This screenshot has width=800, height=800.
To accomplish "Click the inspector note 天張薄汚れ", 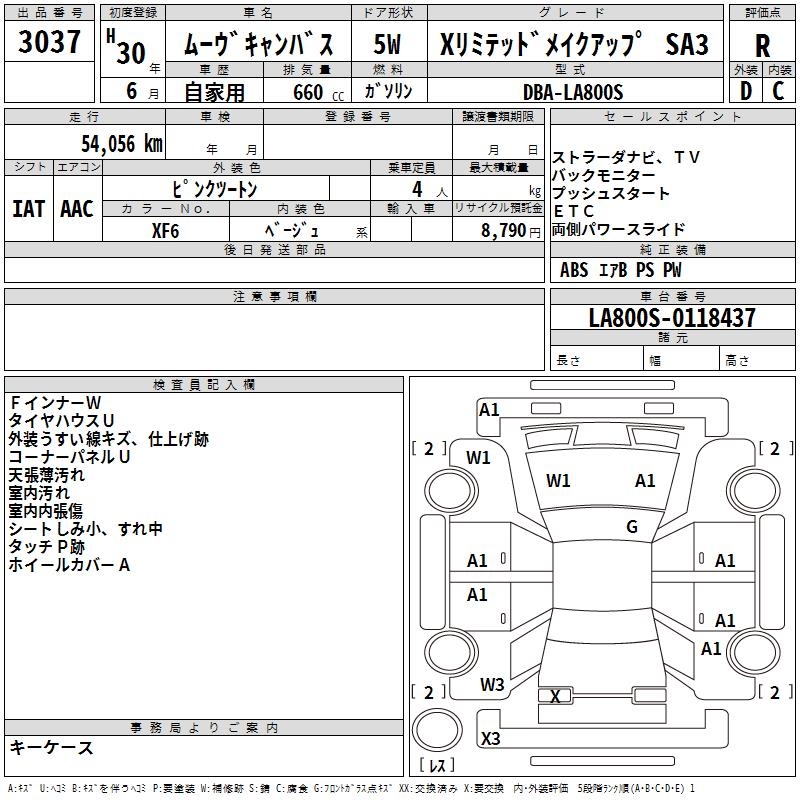I will [x=46, y=475].
